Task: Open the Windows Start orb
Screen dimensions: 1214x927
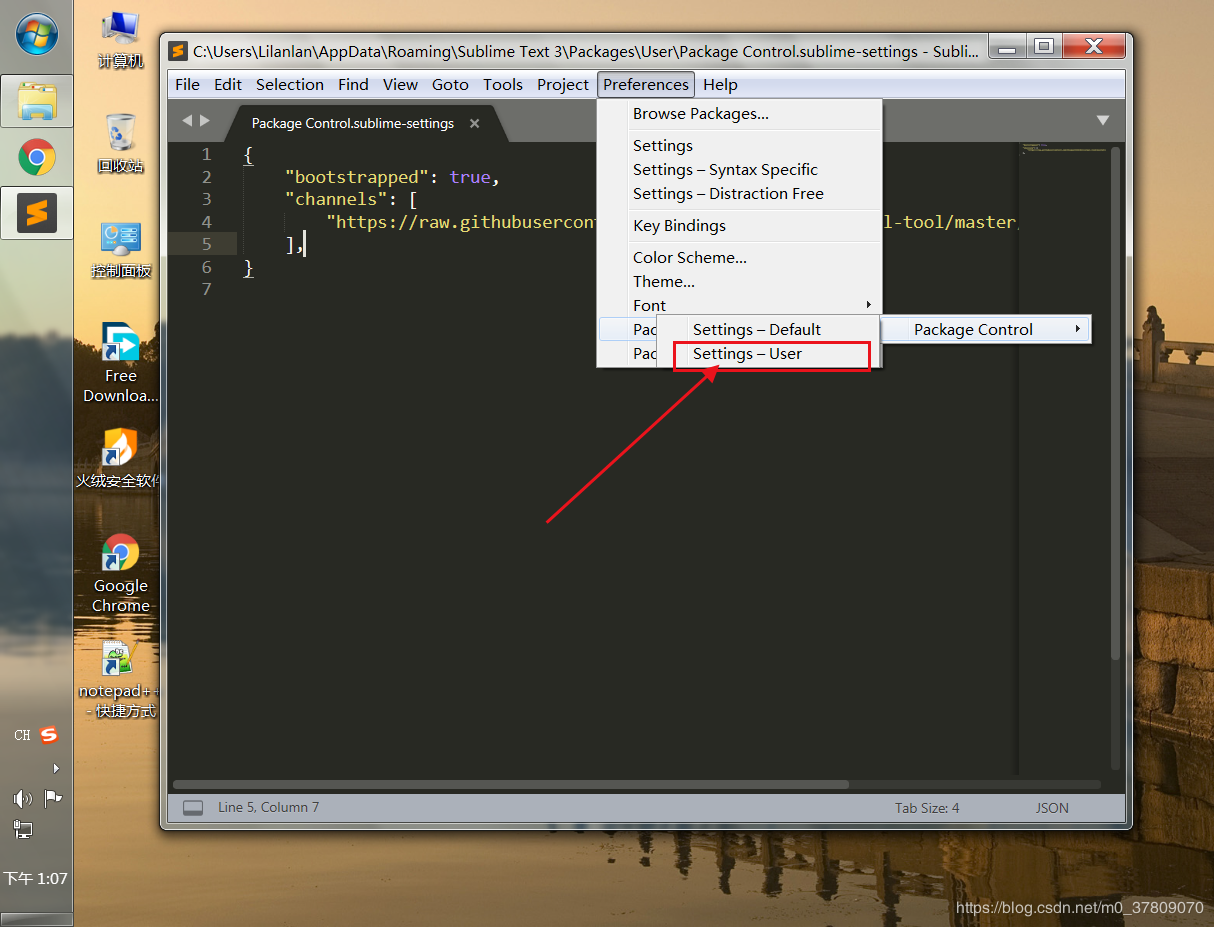Action: [37, 36]
